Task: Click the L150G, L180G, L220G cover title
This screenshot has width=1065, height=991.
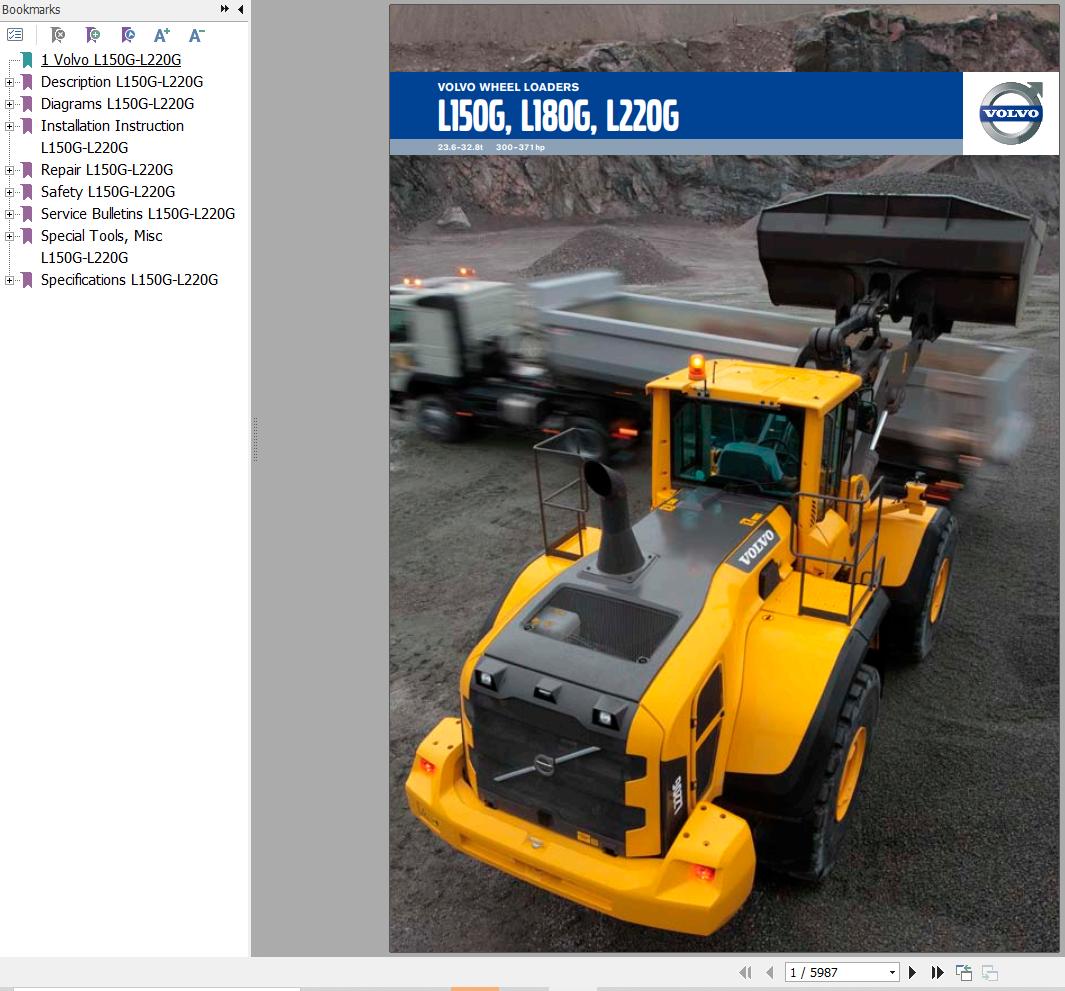Action: [558, 116]
